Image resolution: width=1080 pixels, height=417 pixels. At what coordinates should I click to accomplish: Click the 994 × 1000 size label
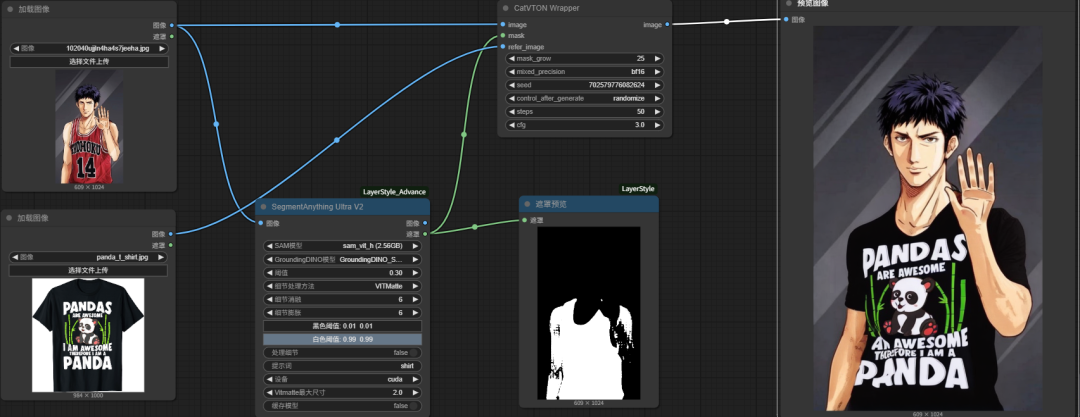pyautogui.click(x=87, y=396)
